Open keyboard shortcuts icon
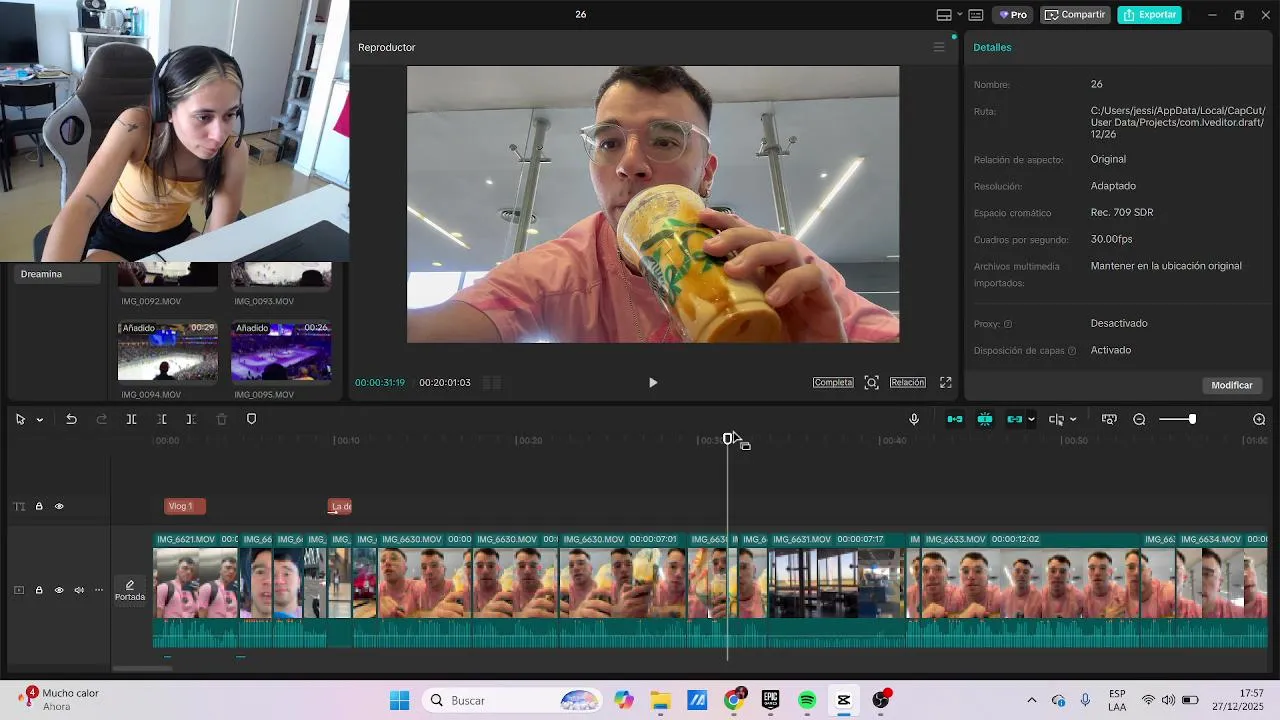The width and height of the screenshot is (1280, 720). point(976,15)
